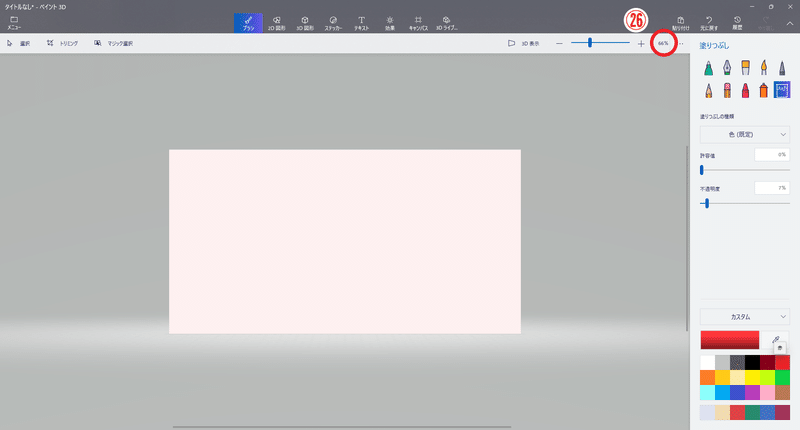Choose the lime green color swatch
Viewport: 800px width, 430px height.
click(x=767, y=377)
